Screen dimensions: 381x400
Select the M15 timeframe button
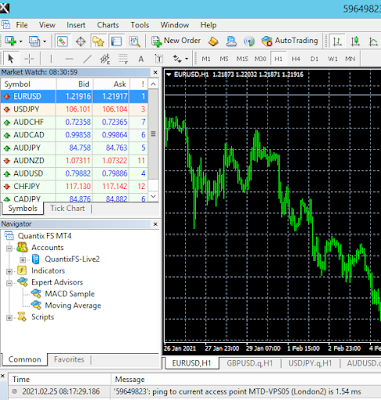click(242, 59)
